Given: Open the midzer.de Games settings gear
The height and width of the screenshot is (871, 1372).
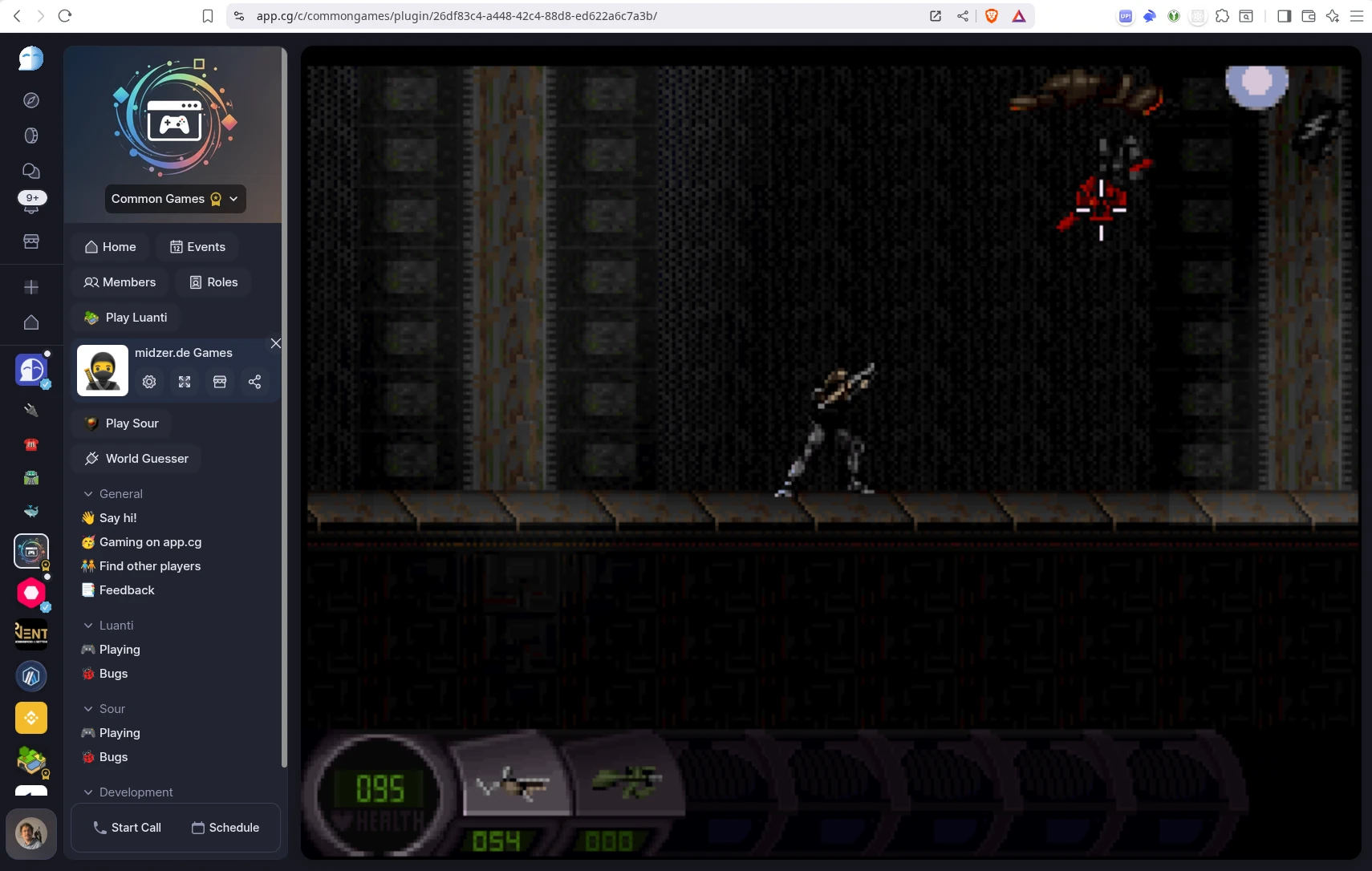Looking at the screenshot, I should (149, 382).
